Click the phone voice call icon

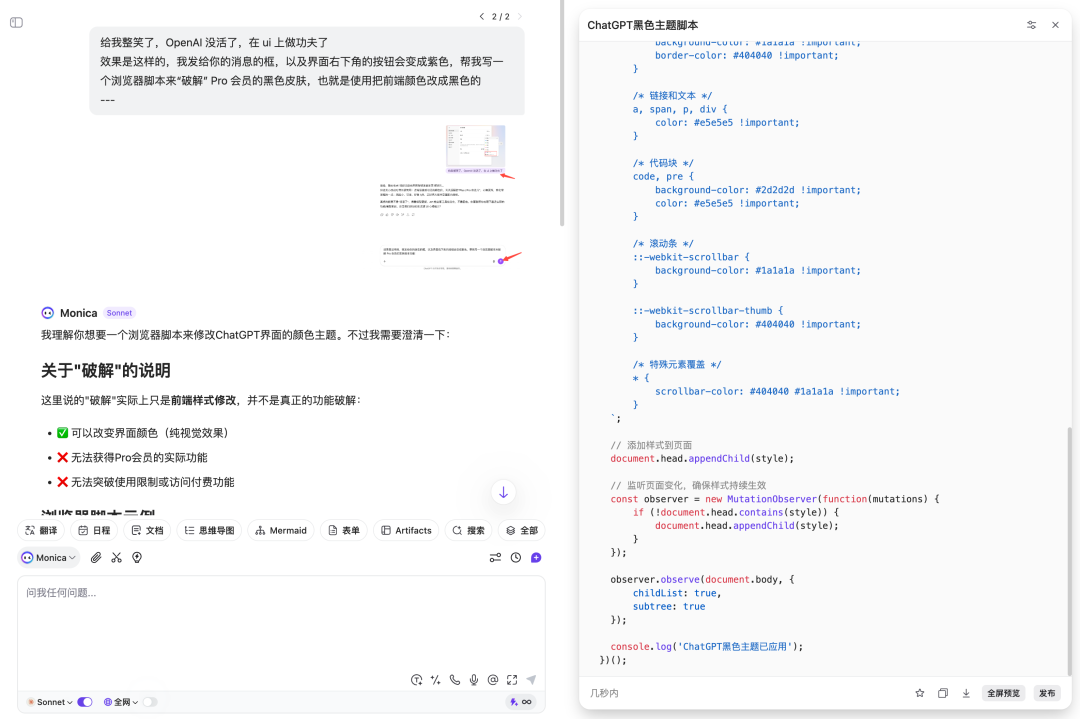tap(455, 680)
